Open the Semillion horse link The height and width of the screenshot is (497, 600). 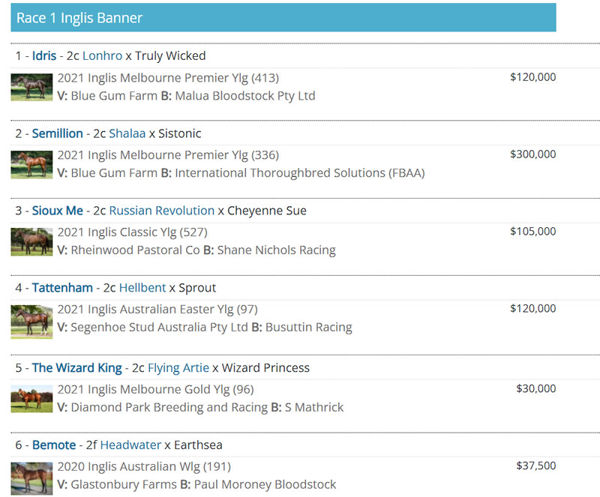point(59,133)
